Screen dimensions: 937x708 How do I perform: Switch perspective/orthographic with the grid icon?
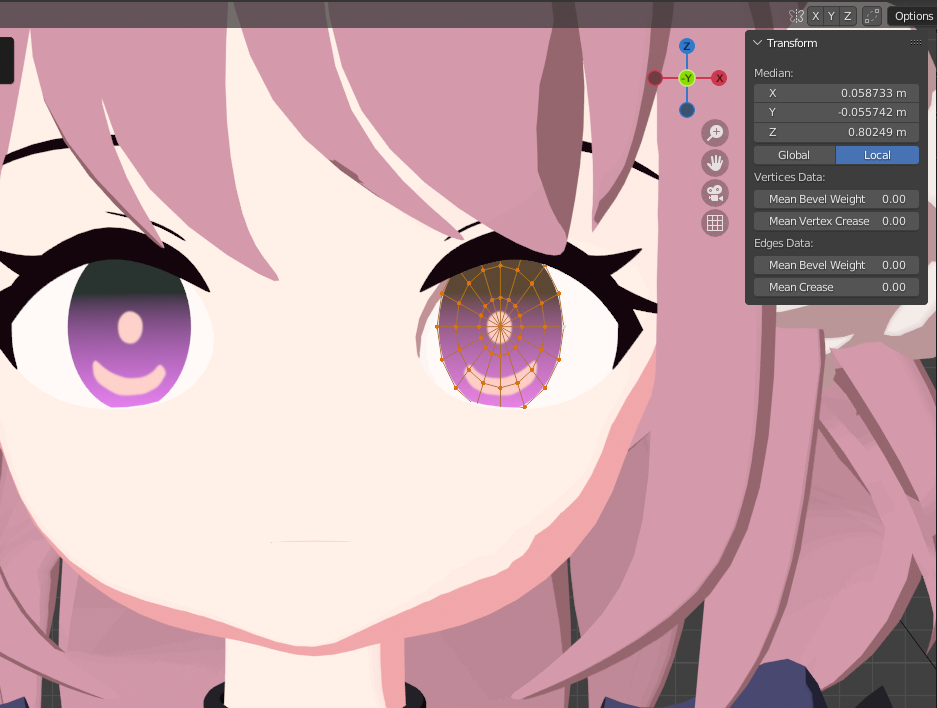coord(715,223)
